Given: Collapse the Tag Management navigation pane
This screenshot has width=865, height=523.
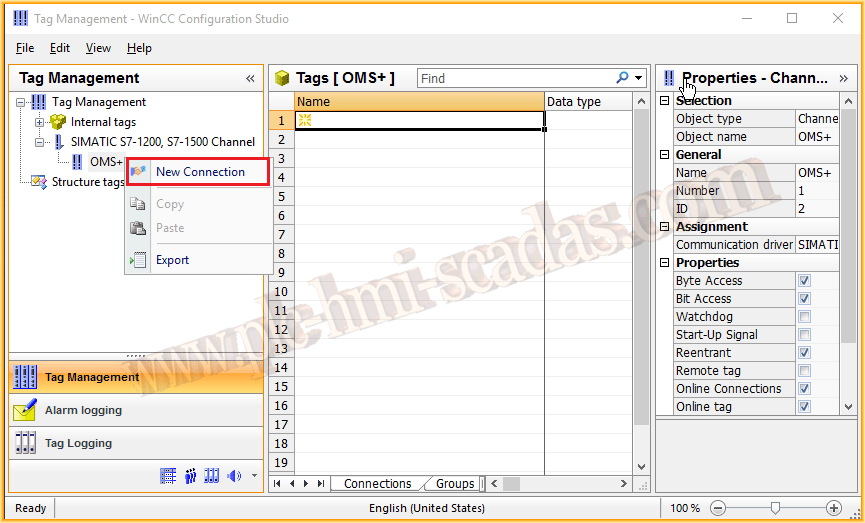Looking at the screenshot, I should 250,78.
